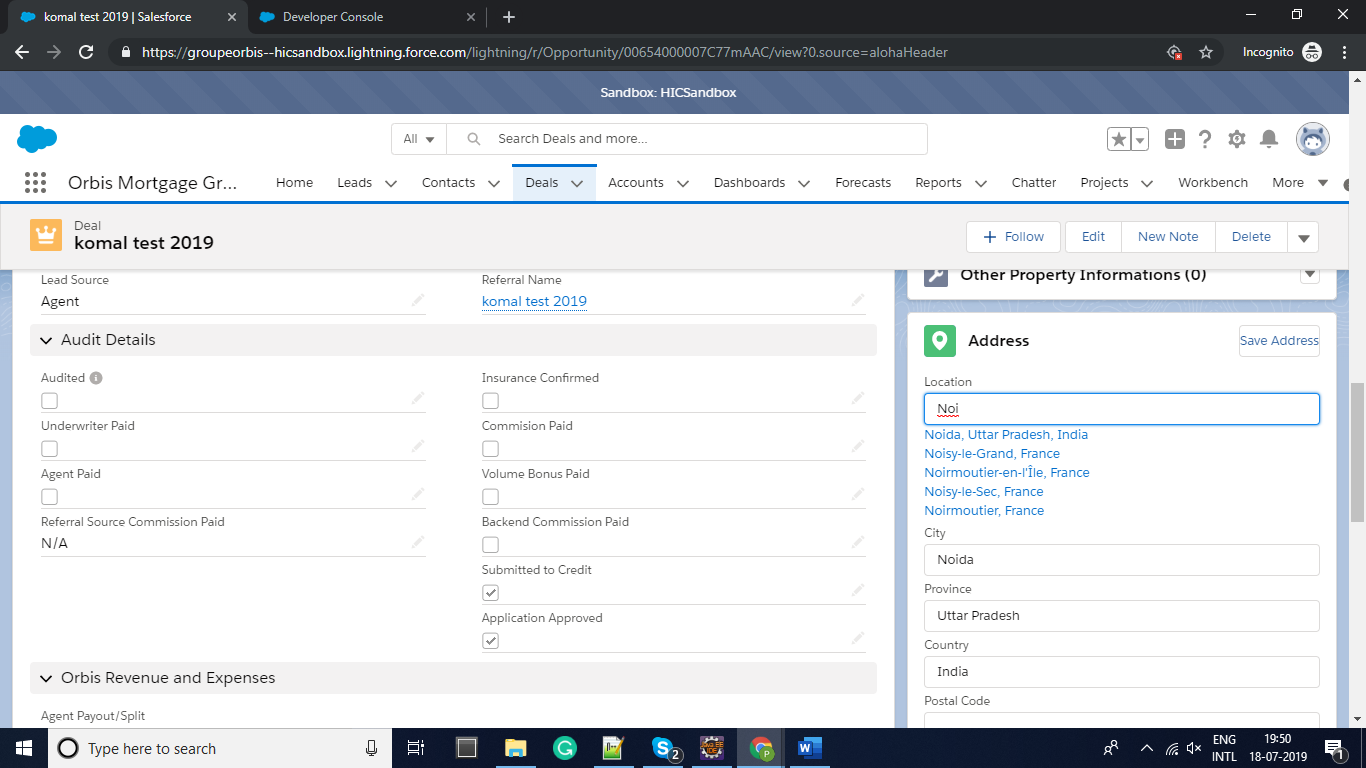1366x768 pixels.
Task: Open Windows Start menu
Action: coord(24,748)
